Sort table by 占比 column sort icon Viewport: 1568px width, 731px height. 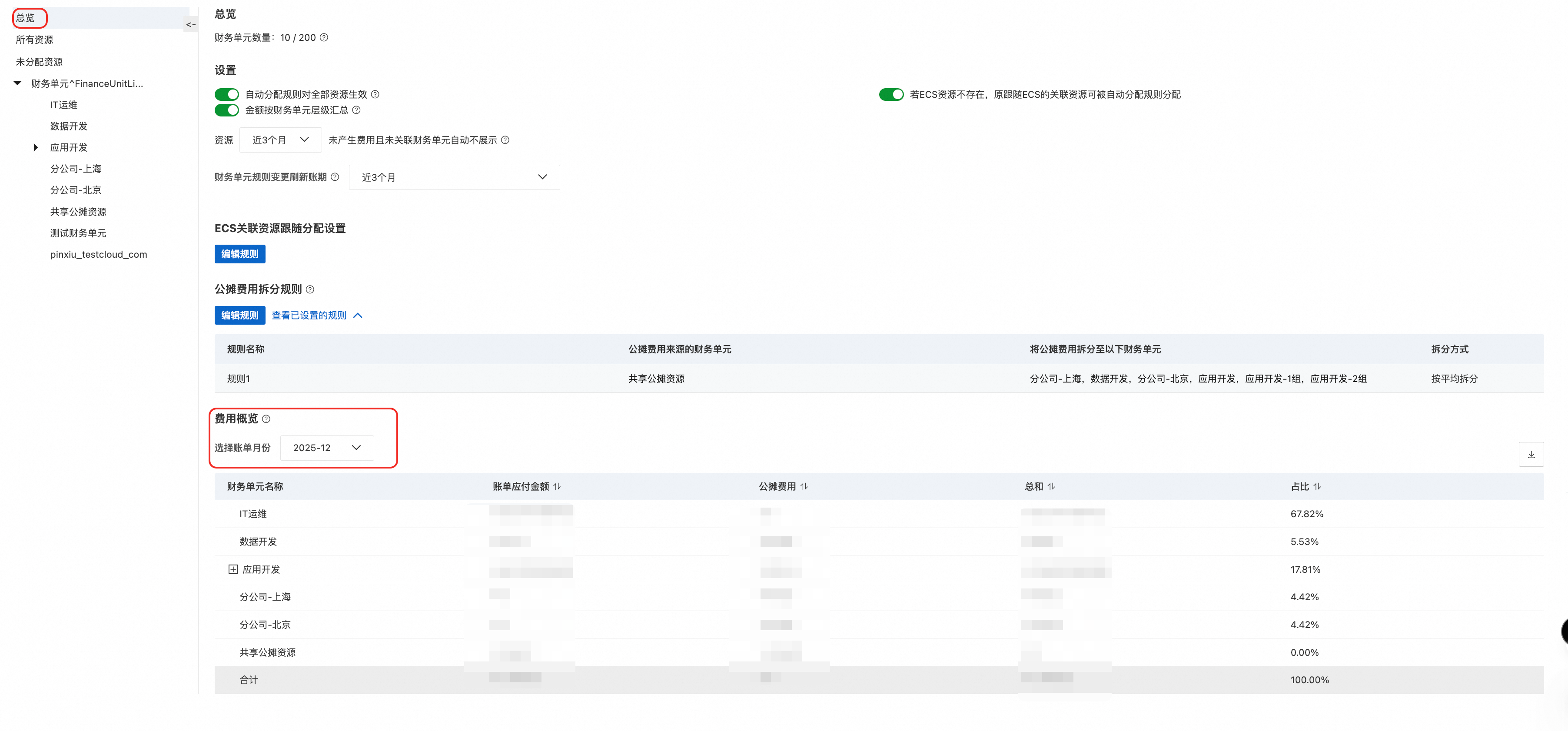pyautogui.click(x=1317, y=486)
